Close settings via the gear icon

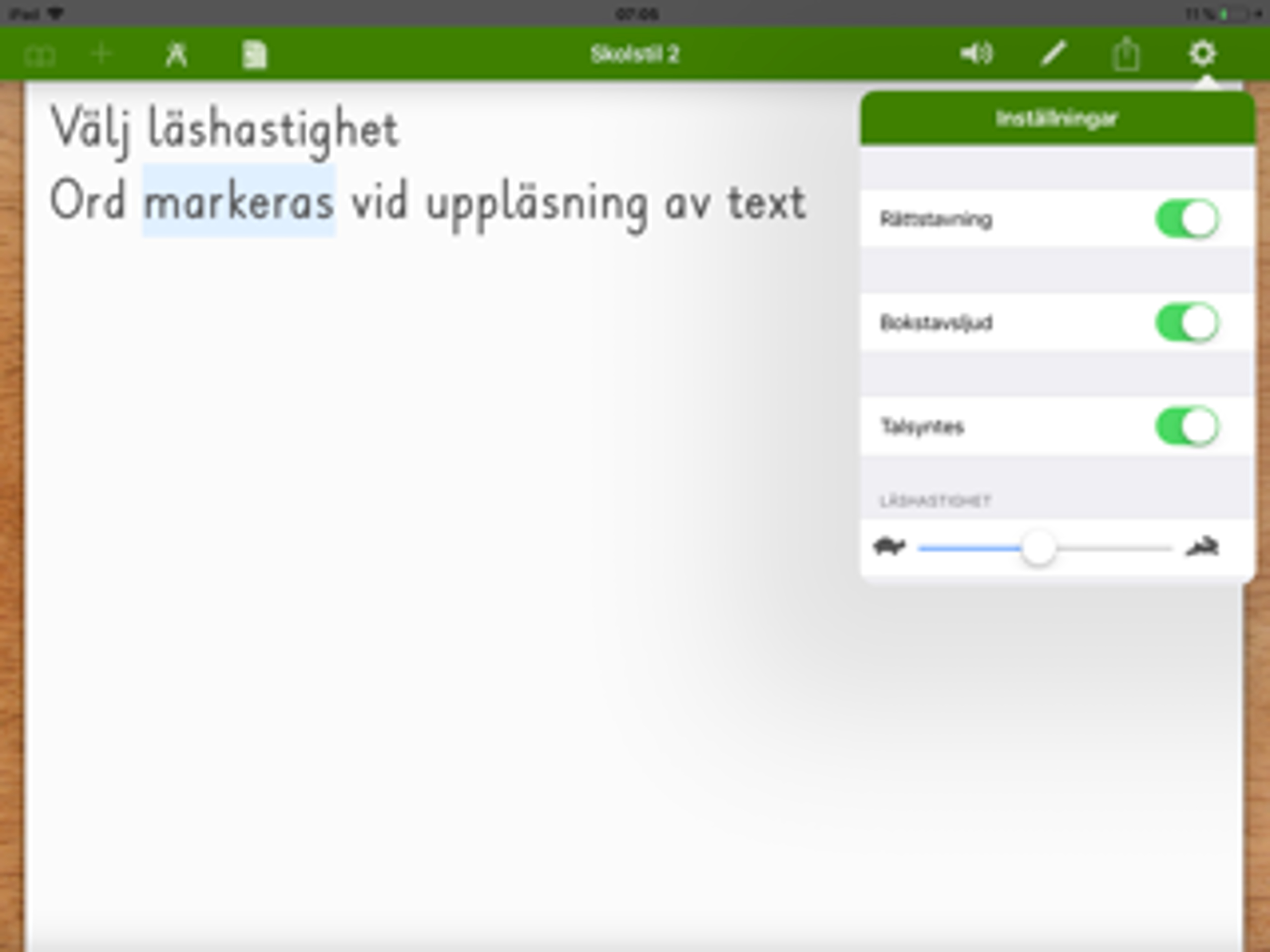pyautogui.click(x=1202, y=54)
